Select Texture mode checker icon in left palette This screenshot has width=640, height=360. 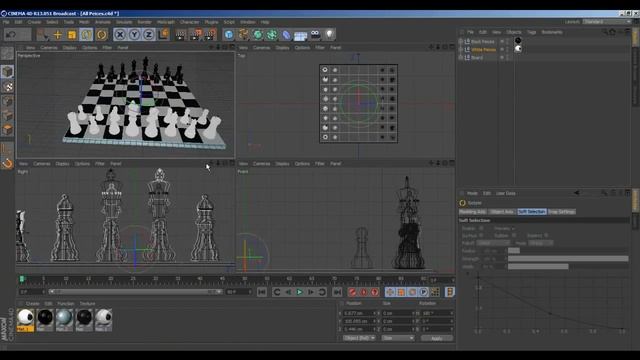pyautogui.click(x=7, y=87)
